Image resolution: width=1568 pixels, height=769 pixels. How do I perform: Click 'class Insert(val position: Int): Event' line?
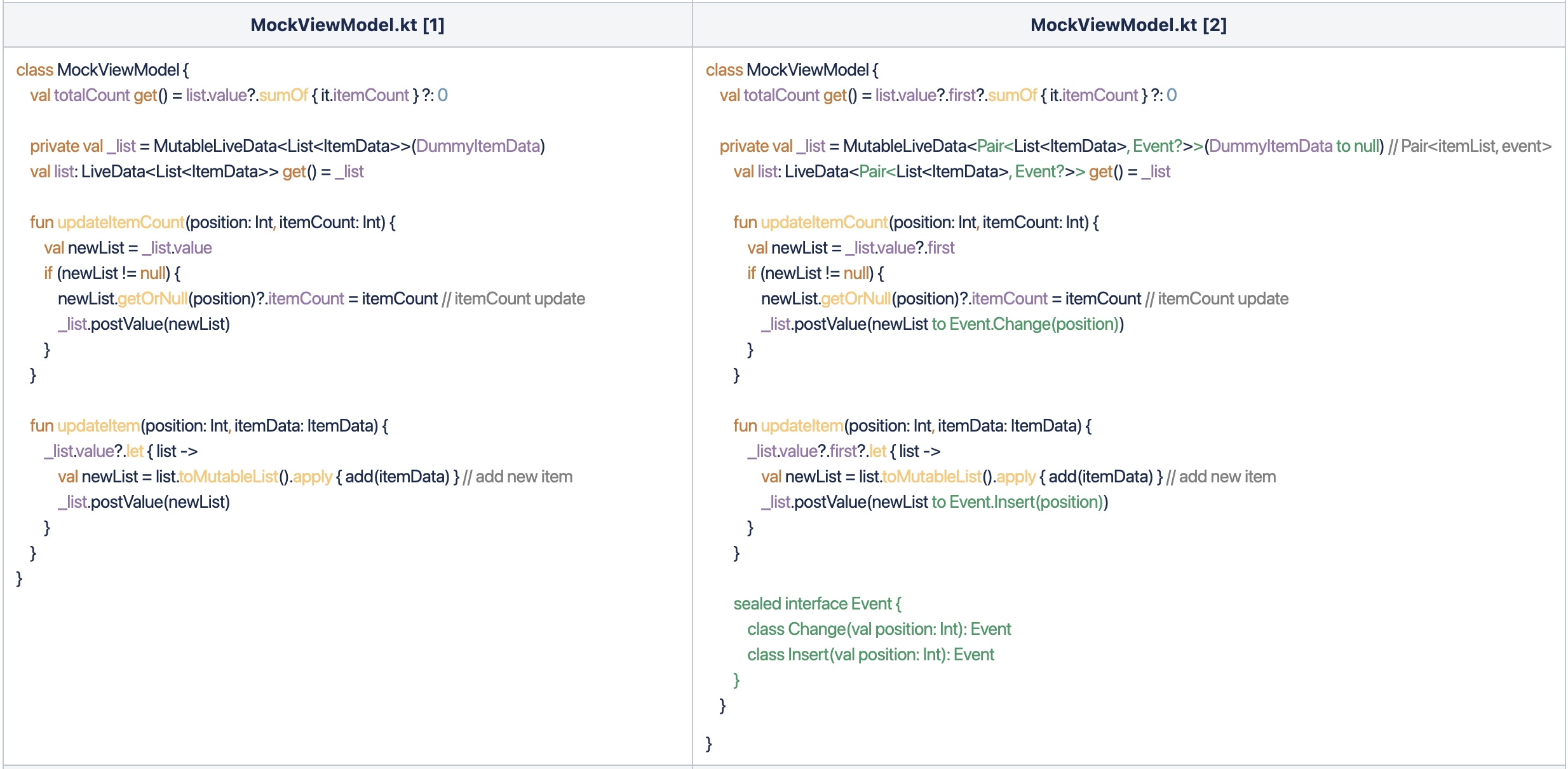pyautogui.click(x=870, y=655)
